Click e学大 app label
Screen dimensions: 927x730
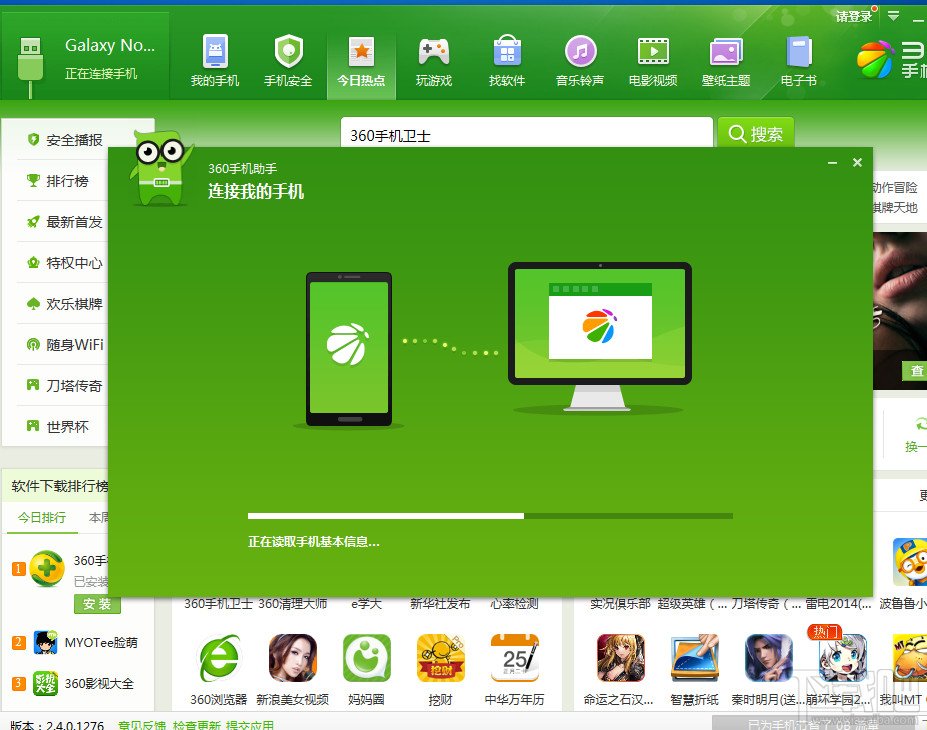click(x=367, y=604)
